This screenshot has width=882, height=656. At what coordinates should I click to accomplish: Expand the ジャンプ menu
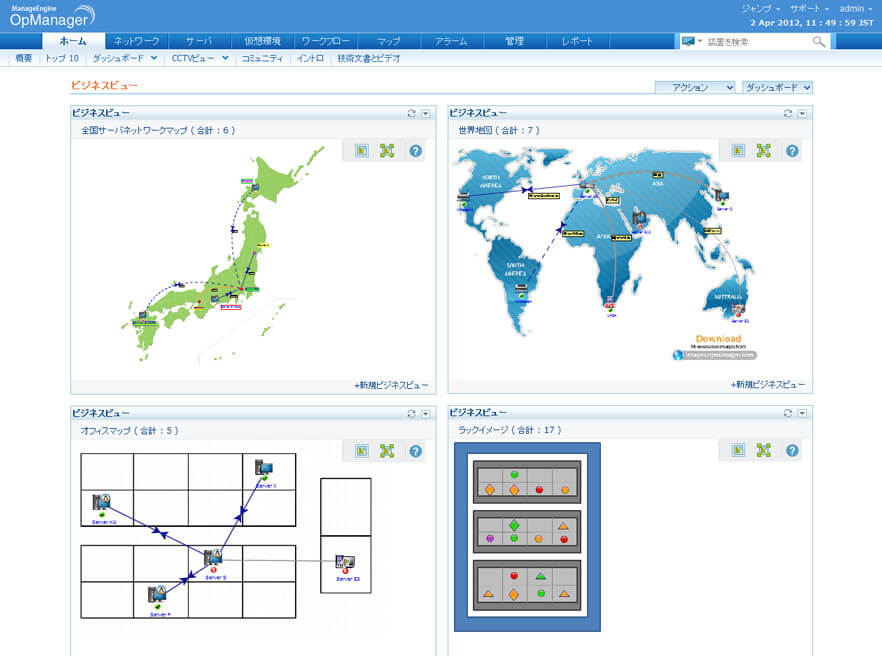[x=756, y=6]
